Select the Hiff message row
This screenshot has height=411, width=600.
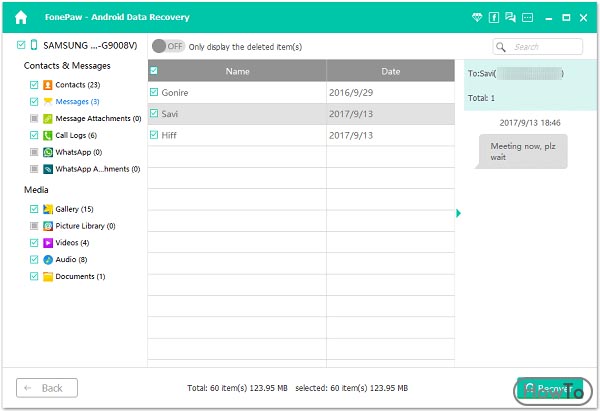(x=301, y=135)
